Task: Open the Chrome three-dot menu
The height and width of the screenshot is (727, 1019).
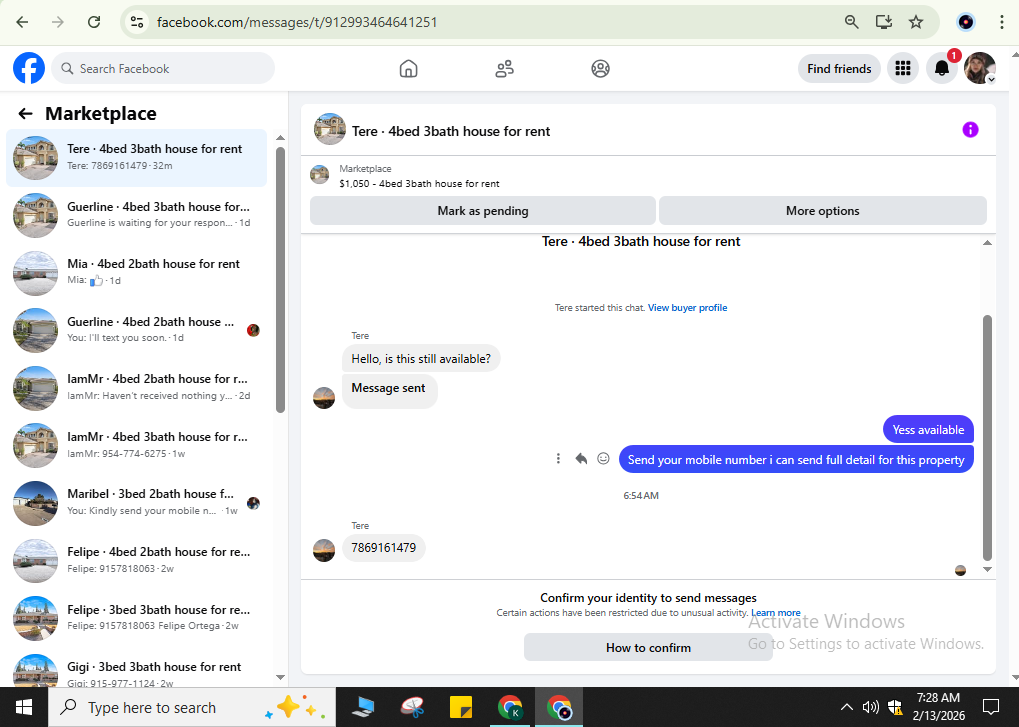Action: click(x=1001, y=22)
